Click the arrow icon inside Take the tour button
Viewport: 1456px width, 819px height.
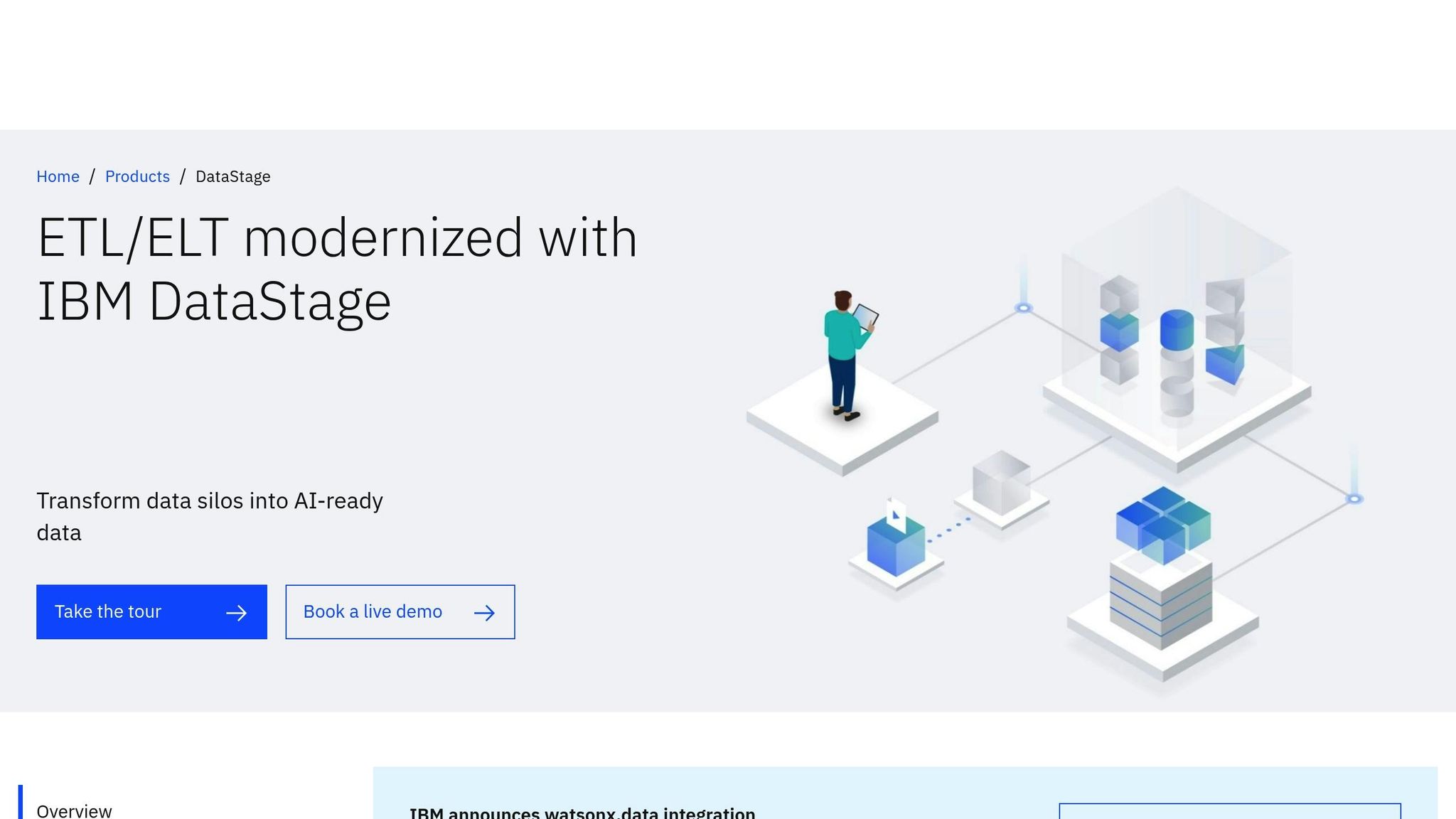(x=237, y=611)
